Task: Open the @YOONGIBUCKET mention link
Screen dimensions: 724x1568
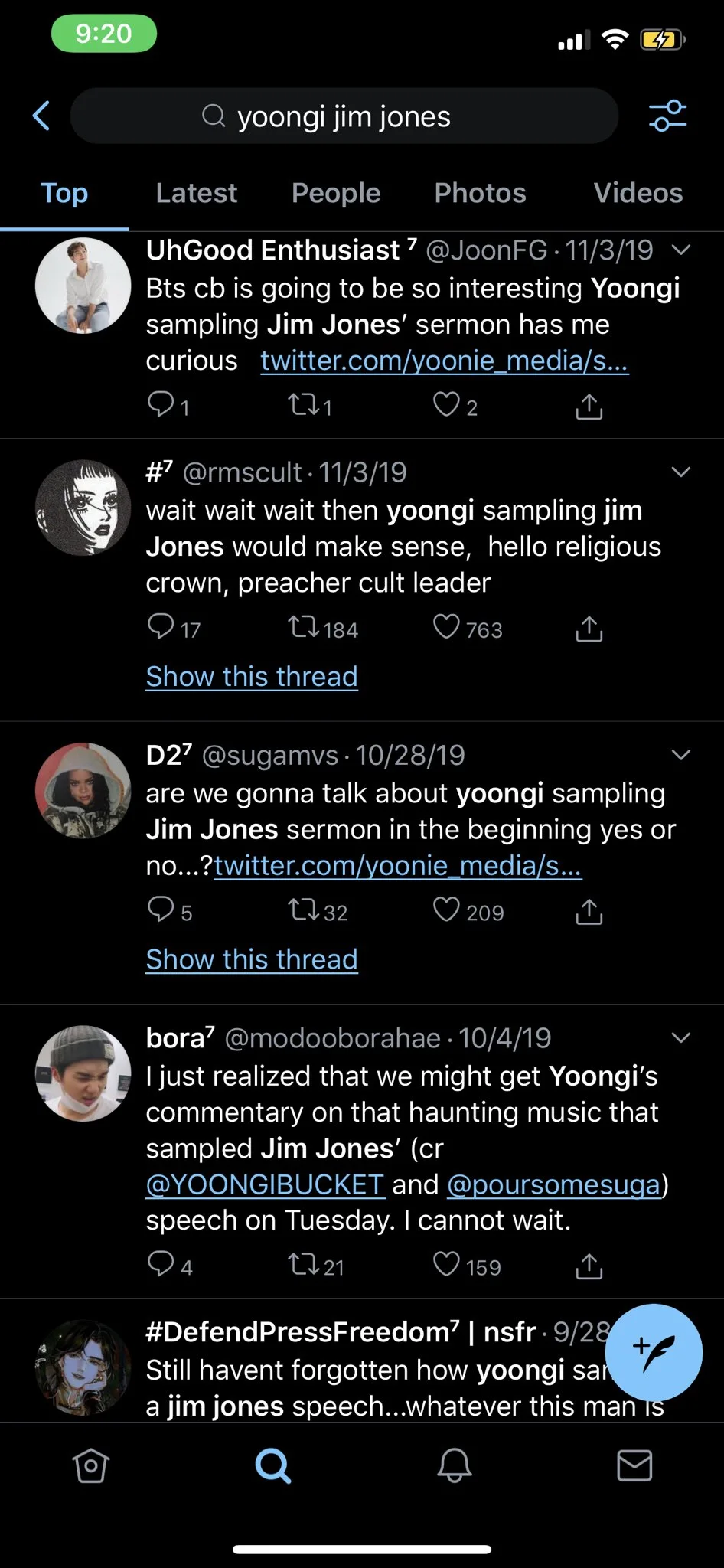Action: pos(265,1184)
